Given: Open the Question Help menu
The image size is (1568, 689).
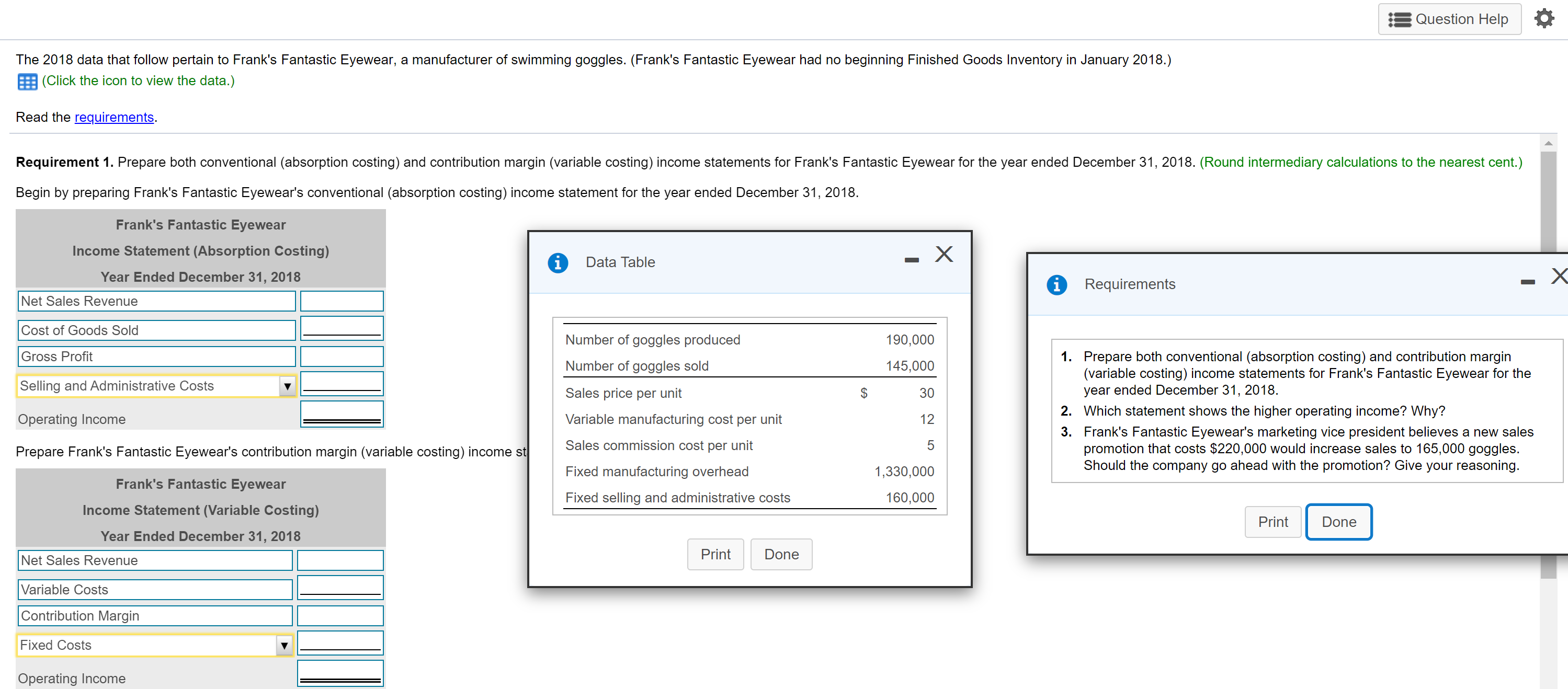Looking at the screenshot, I should click(x=1449, y=19).
